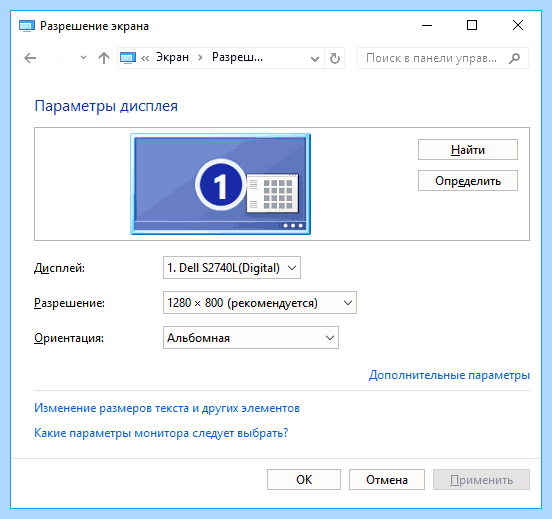Open the Ориентация dropdown

pyautogui.click(x=251, y=338)
